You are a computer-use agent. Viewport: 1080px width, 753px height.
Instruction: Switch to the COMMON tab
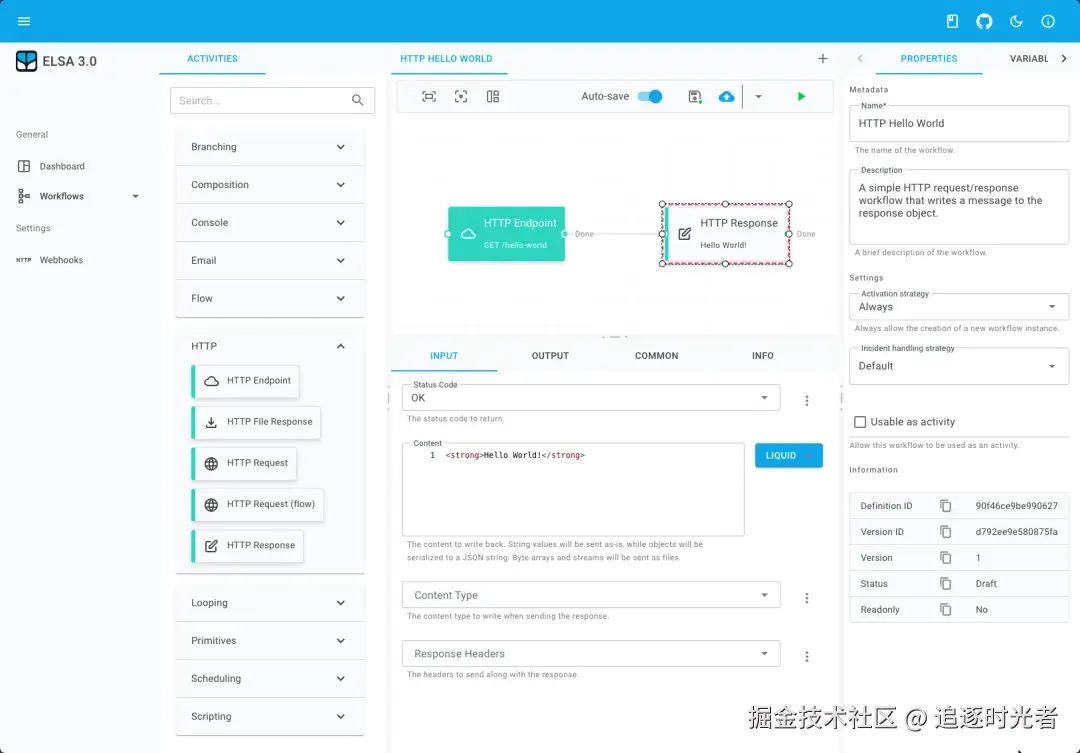[656, 355]
